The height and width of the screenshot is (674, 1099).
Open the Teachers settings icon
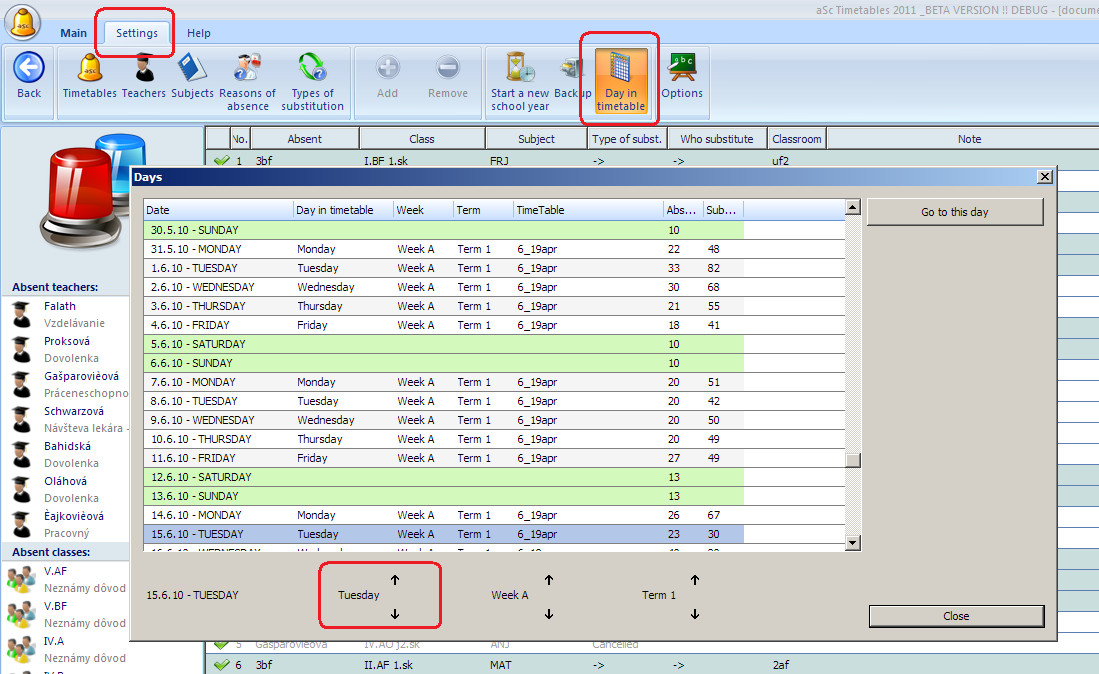coord(144,69)
